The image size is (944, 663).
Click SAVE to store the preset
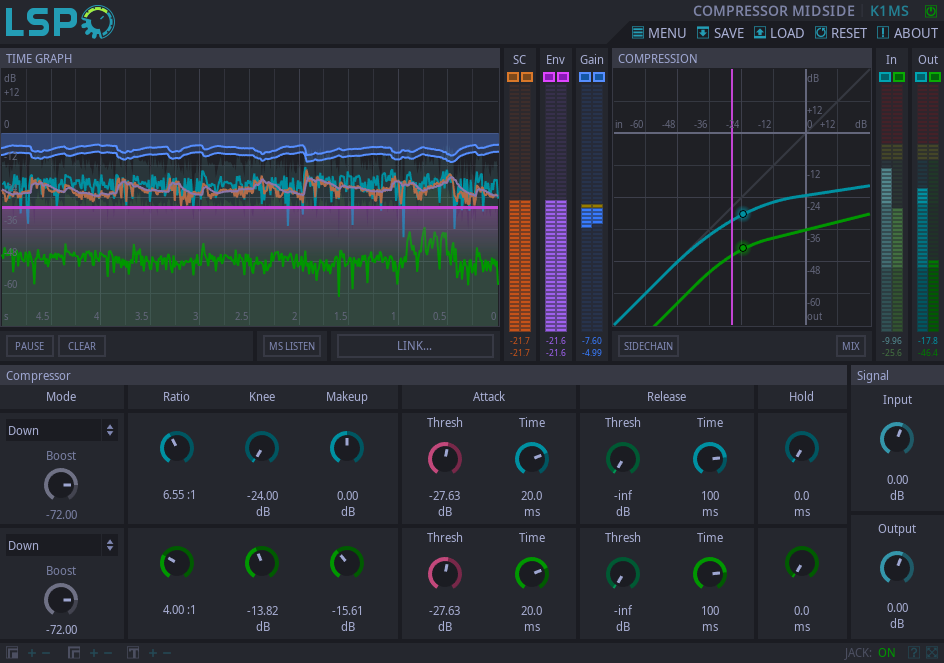click(x=720, y=33)
